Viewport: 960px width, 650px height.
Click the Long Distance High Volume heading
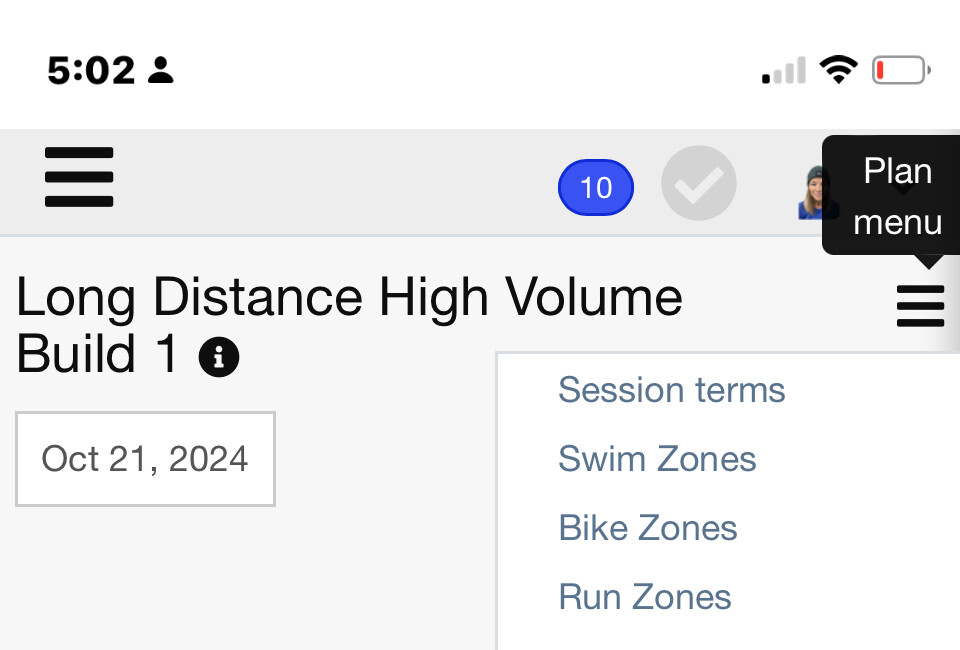click(x=349, y=297)
